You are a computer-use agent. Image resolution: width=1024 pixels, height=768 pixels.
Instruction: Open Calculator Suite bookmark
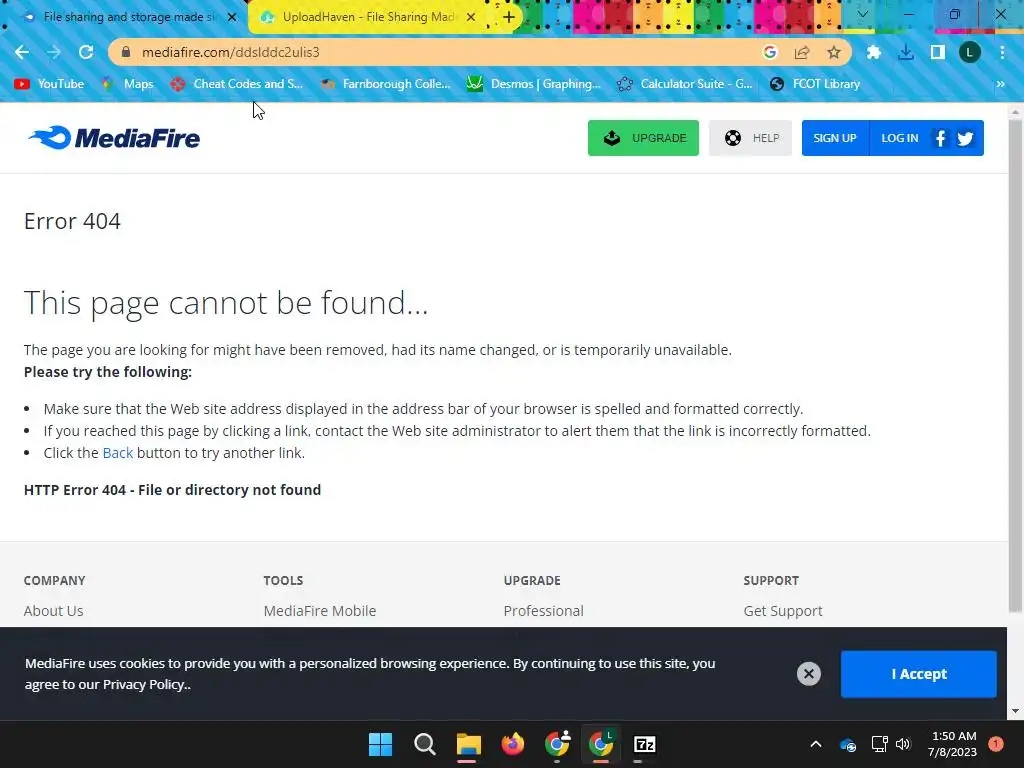684,84
